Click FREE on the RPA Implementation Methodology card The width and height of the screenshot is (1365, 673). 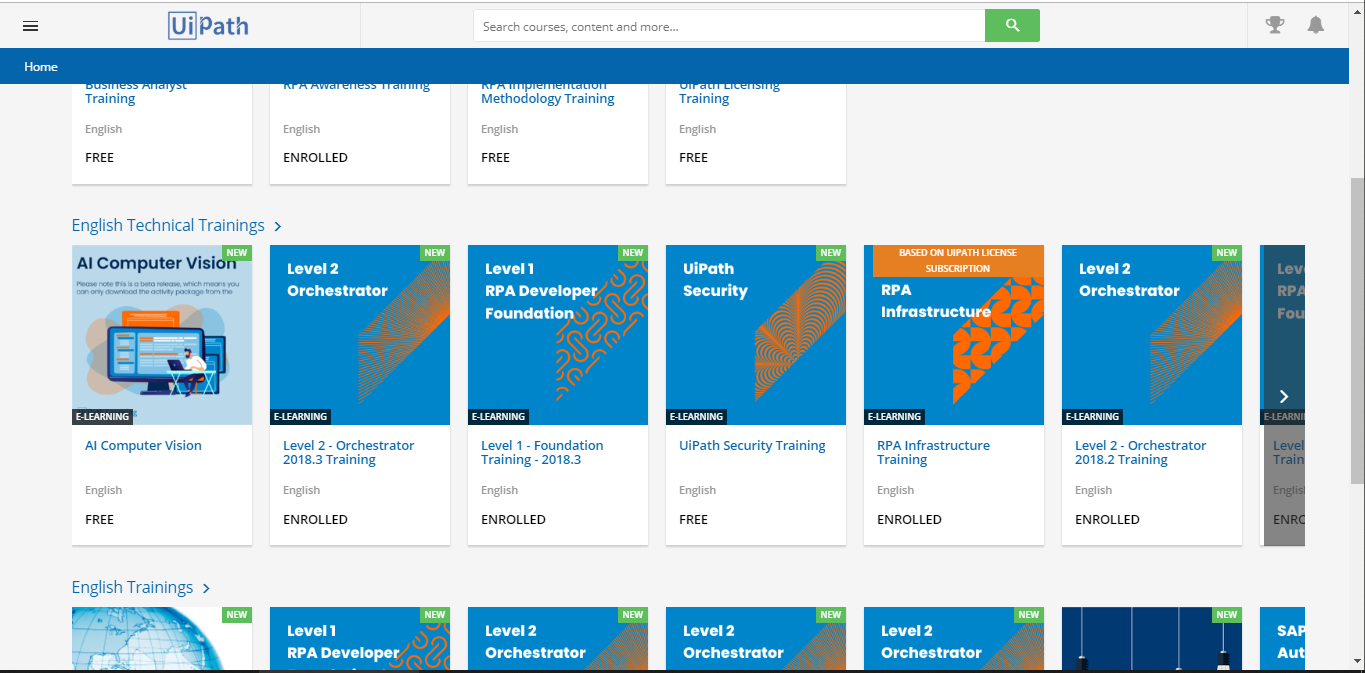click(496, 158)
